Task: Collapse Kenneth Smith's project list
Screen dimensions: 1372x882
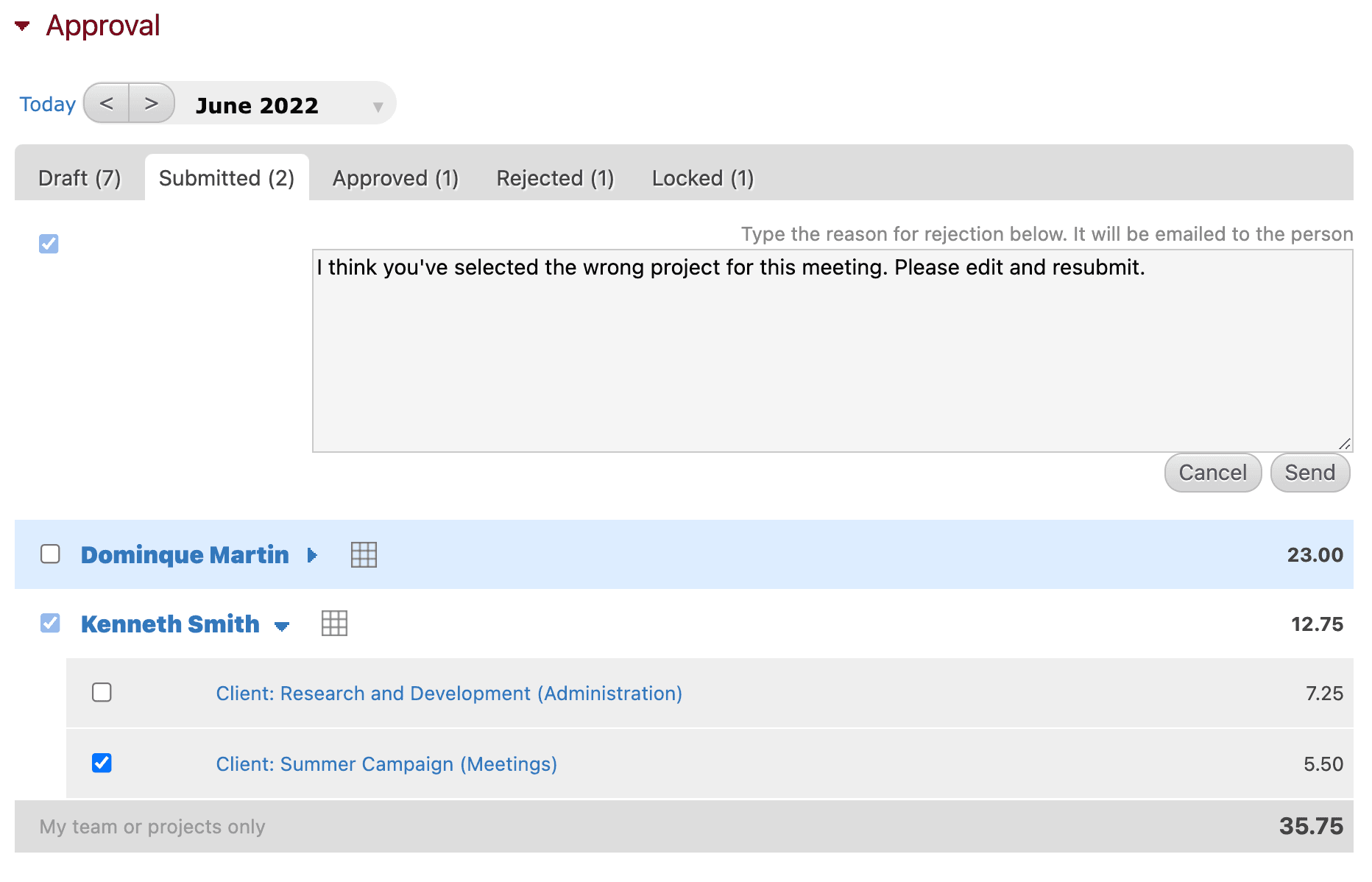Action: point(283,625)
